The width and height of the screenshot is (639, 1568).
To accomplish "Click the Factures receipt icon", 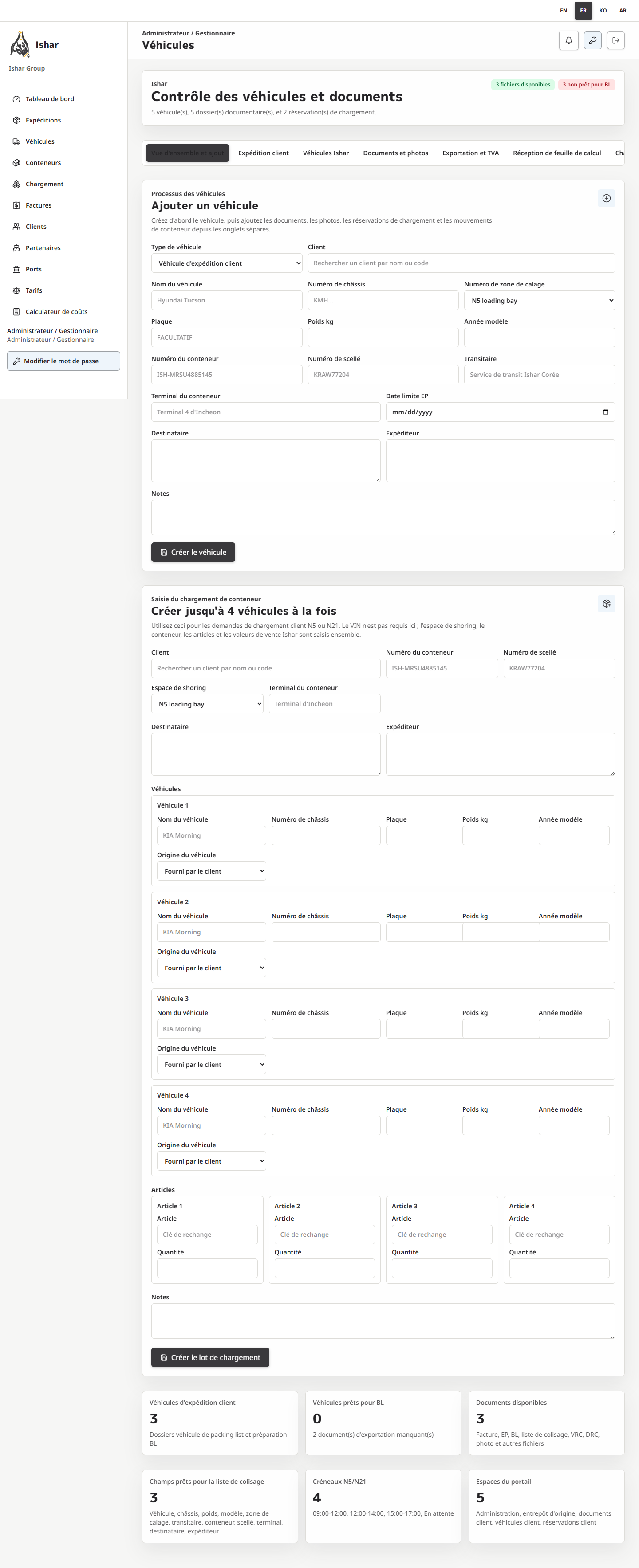I will (16, 205).
